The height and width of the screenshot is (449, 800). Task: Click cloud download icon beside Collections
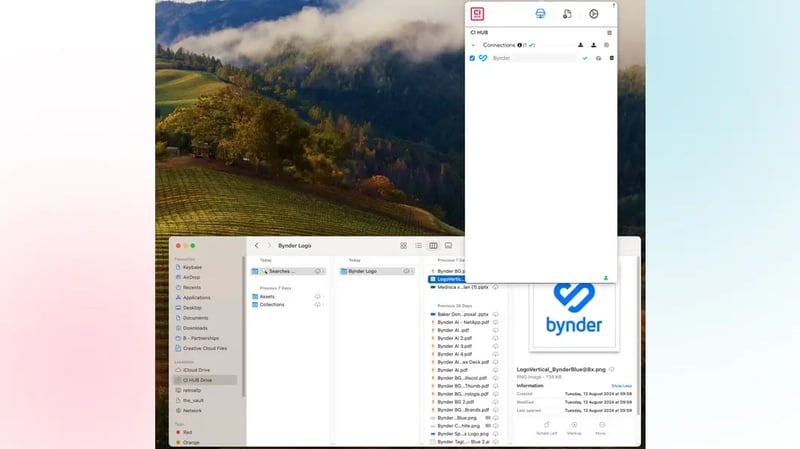point(317,305)
